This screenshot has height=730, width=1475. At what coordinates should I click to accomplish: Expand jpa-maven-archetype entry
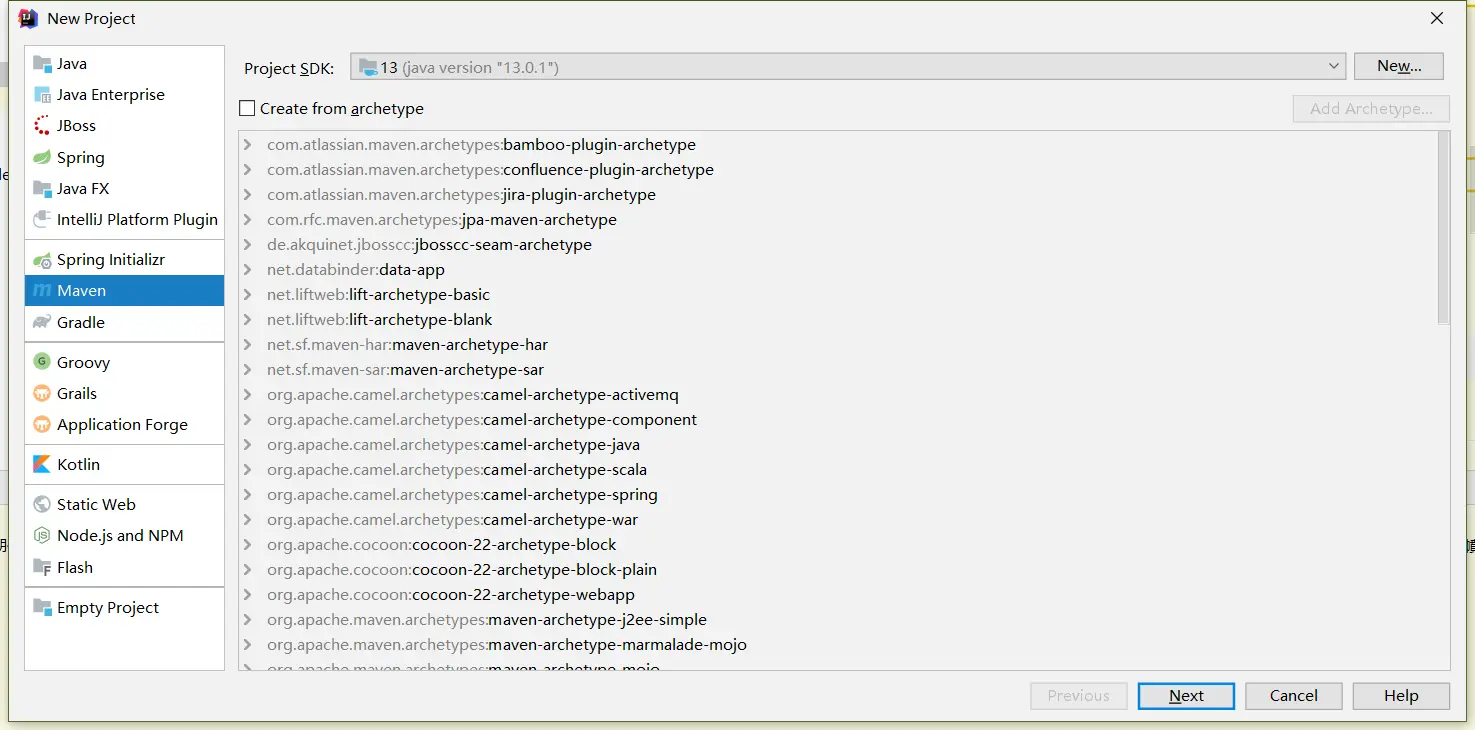247,220
